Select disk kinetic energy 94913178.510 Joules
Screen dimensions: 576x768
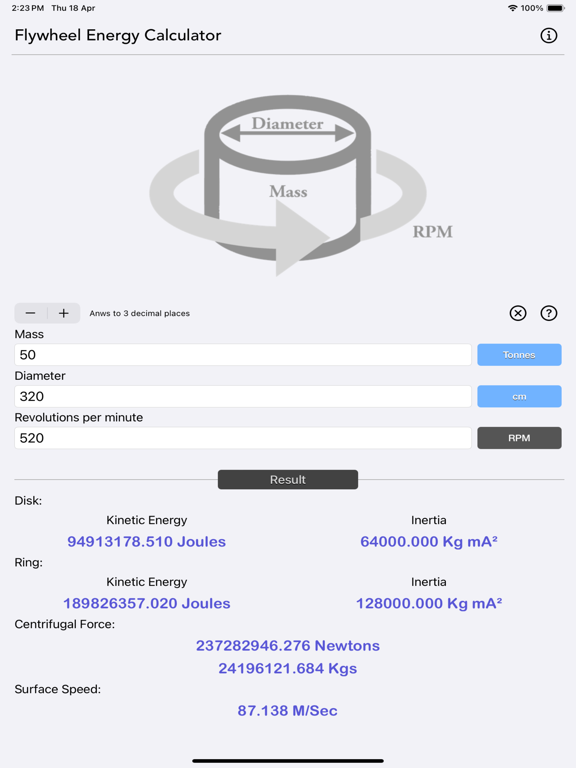(146, 542)
